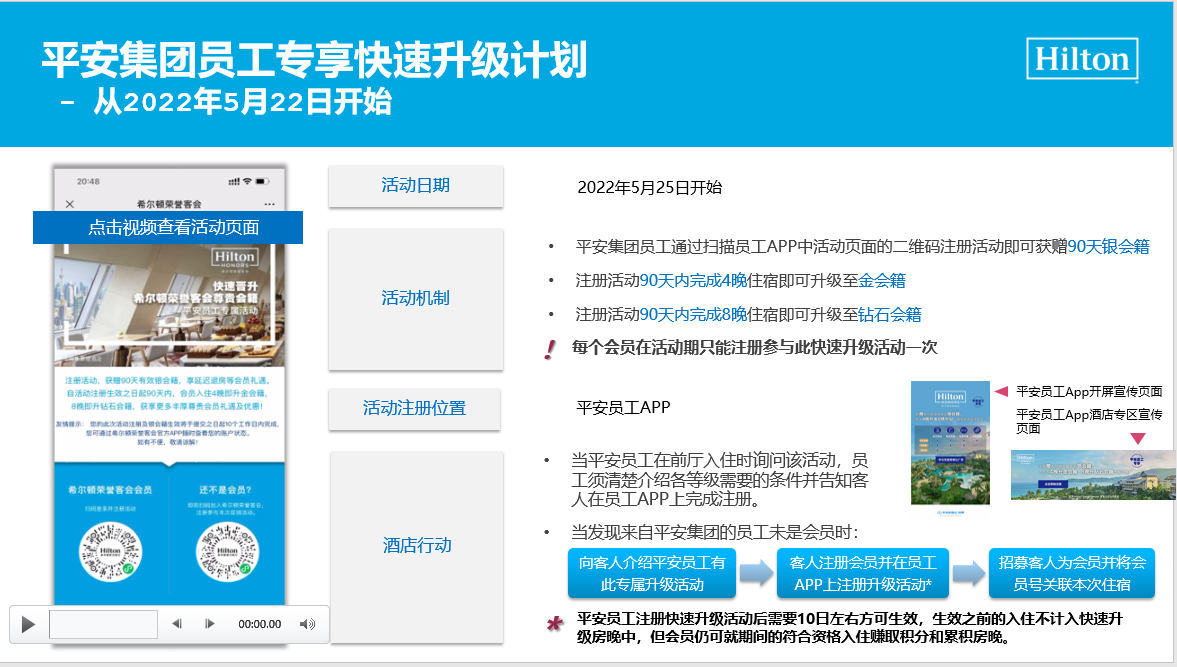Click the 点击视频查看活动页面 banner
Screen dimensions: 1177x667
[168, 227]
